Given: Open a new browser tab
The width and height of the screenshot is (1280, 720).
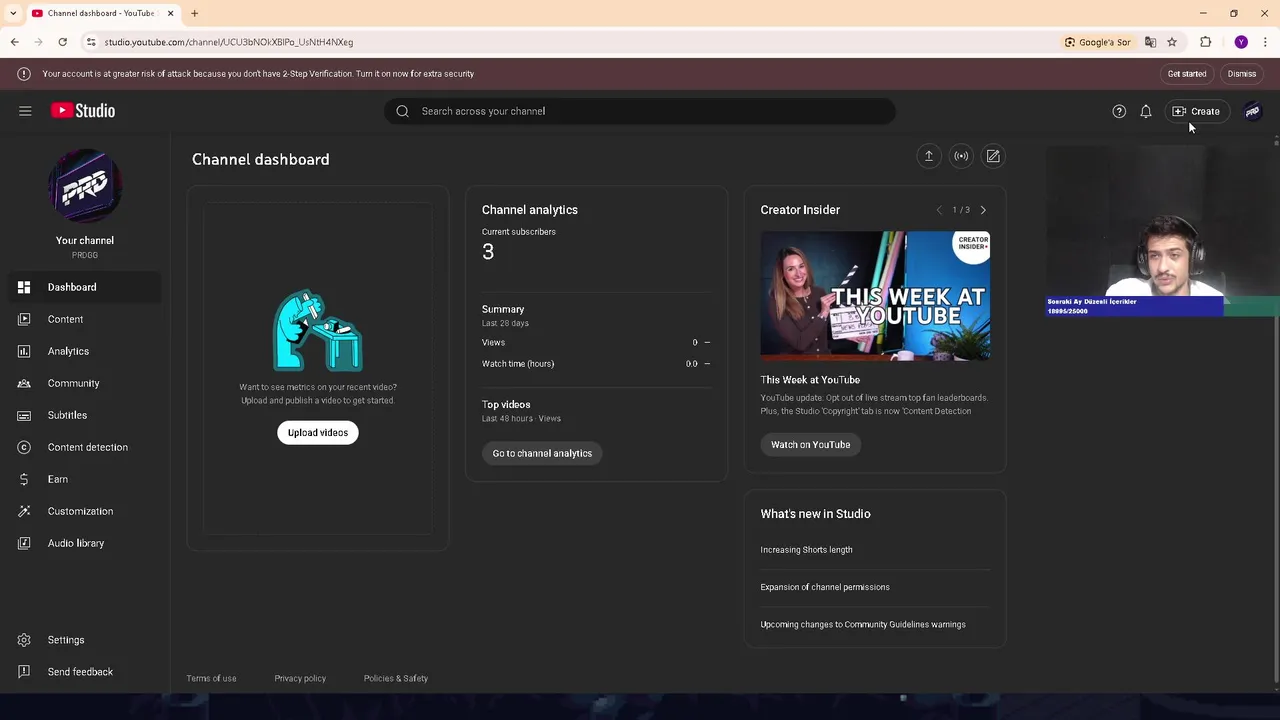Looking at the screenshot, I should [x=194, y=13].
